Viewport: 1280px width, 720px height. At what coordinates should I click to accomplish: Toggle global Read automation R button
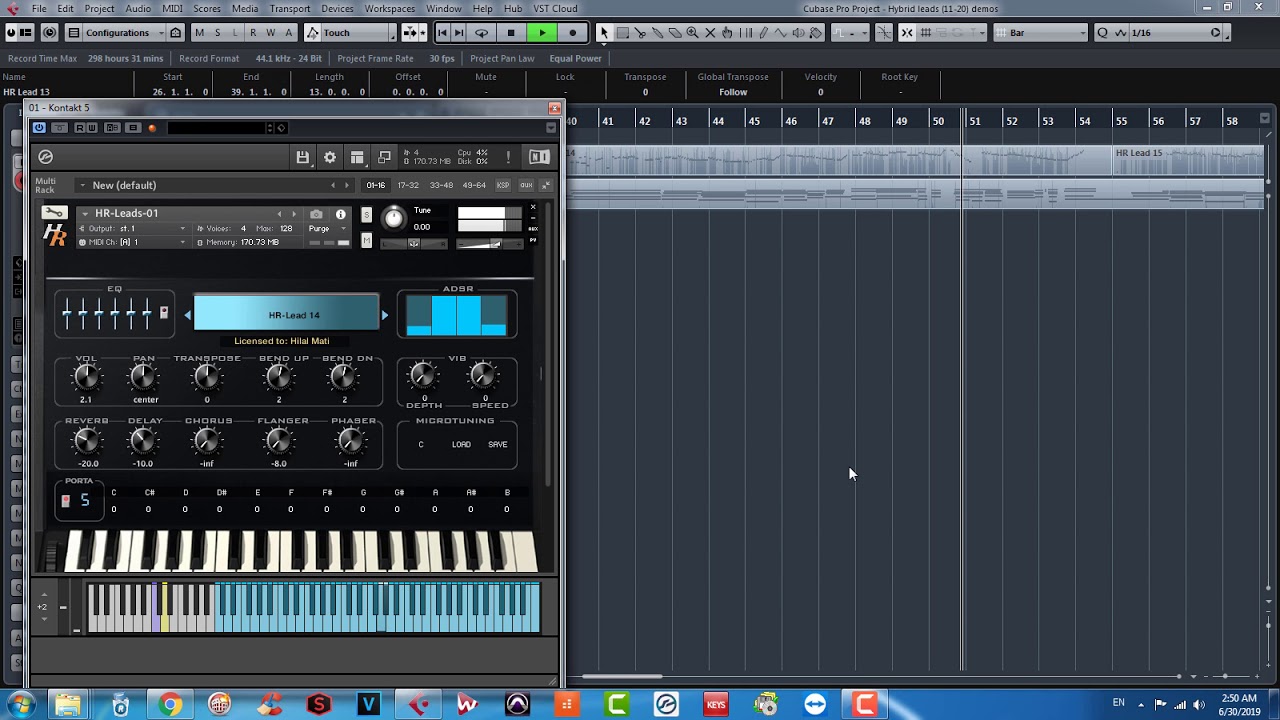point(253,33)
